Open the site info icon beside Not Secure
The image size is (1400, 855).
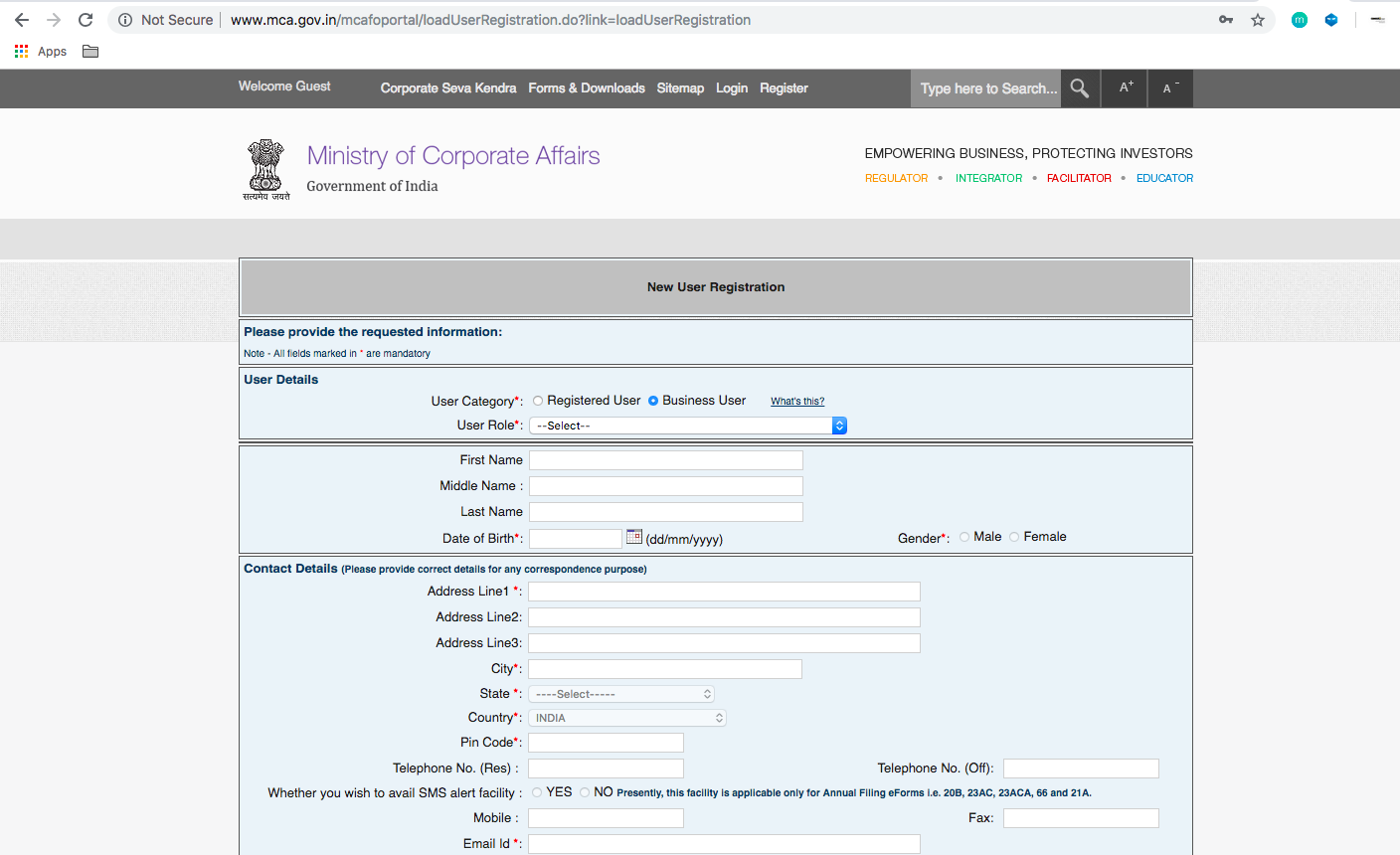(125, 20)
